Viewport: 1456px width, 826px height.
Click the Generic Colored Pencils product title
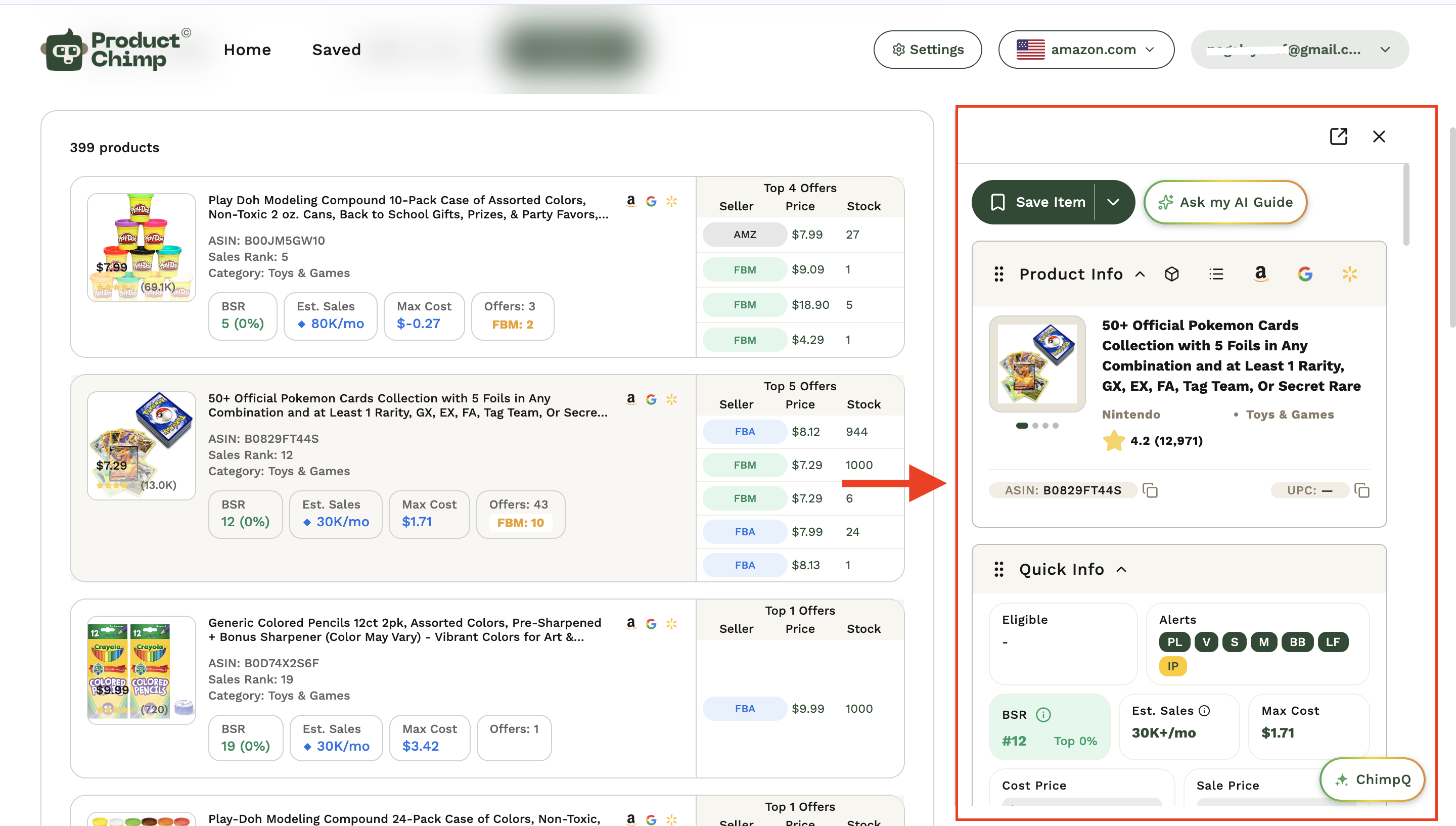tap(404, 630)
